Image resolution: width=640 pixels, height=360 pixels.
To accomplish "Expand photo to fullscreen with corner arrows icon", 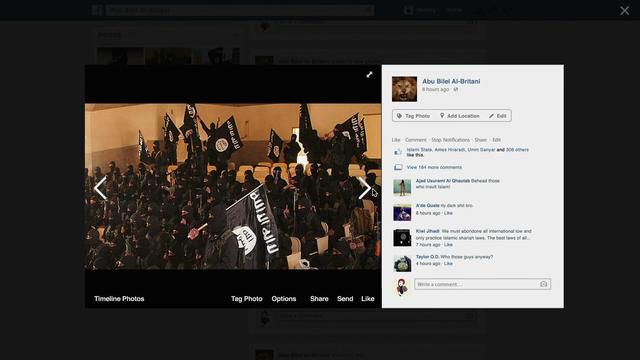I will pos(369,75).
